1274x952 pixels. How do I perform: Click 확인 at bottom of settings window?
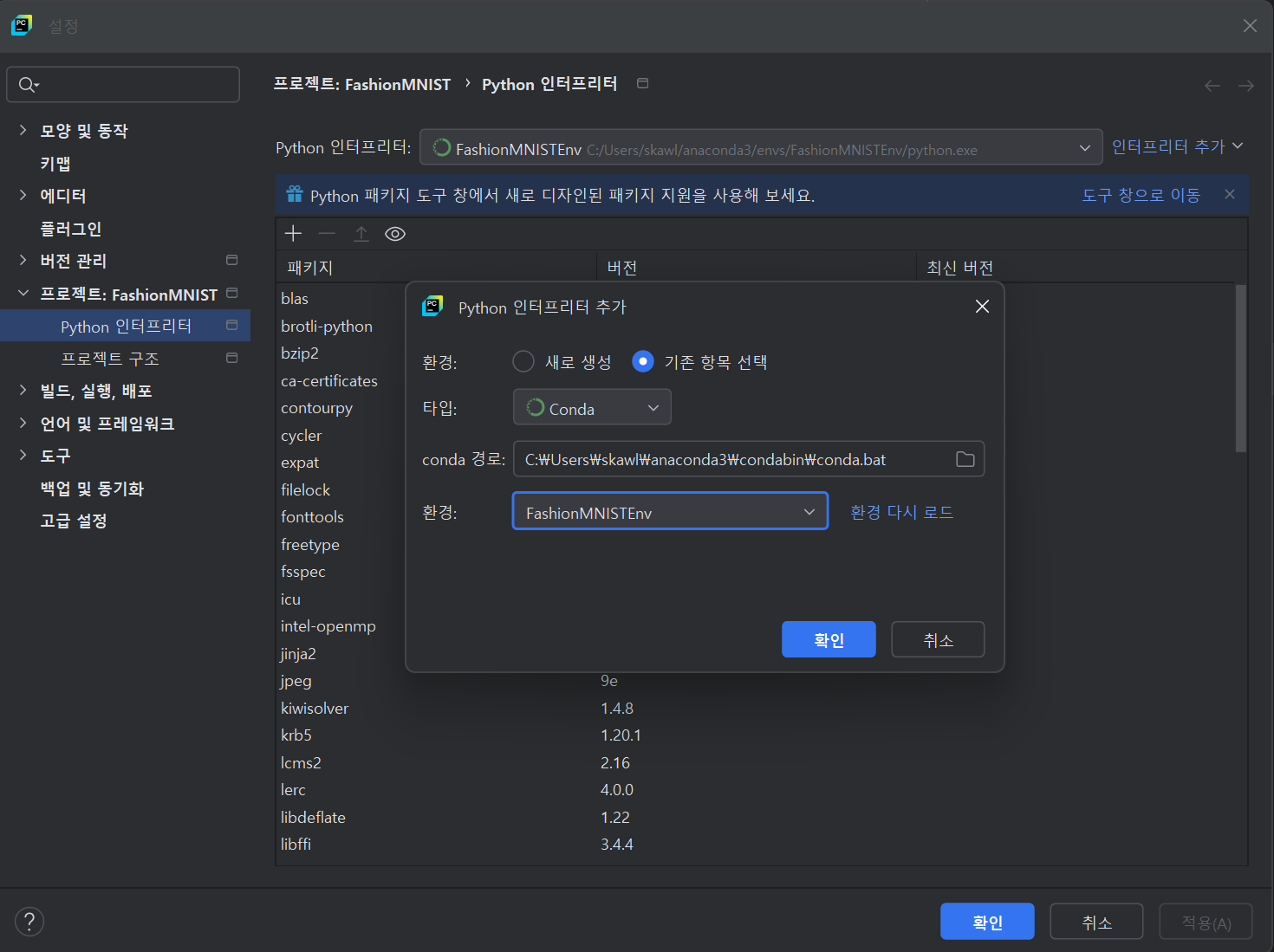click(987, 922)
